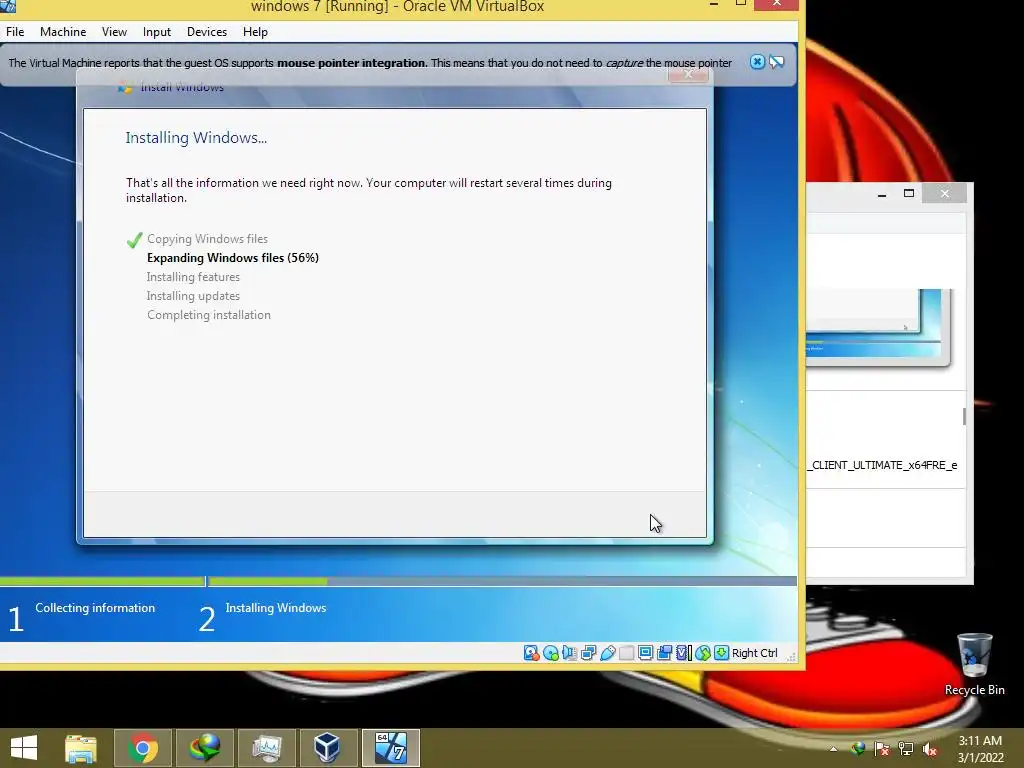
Task: Open the Recycle Bin on desktop
Action: tap(974, 664)
